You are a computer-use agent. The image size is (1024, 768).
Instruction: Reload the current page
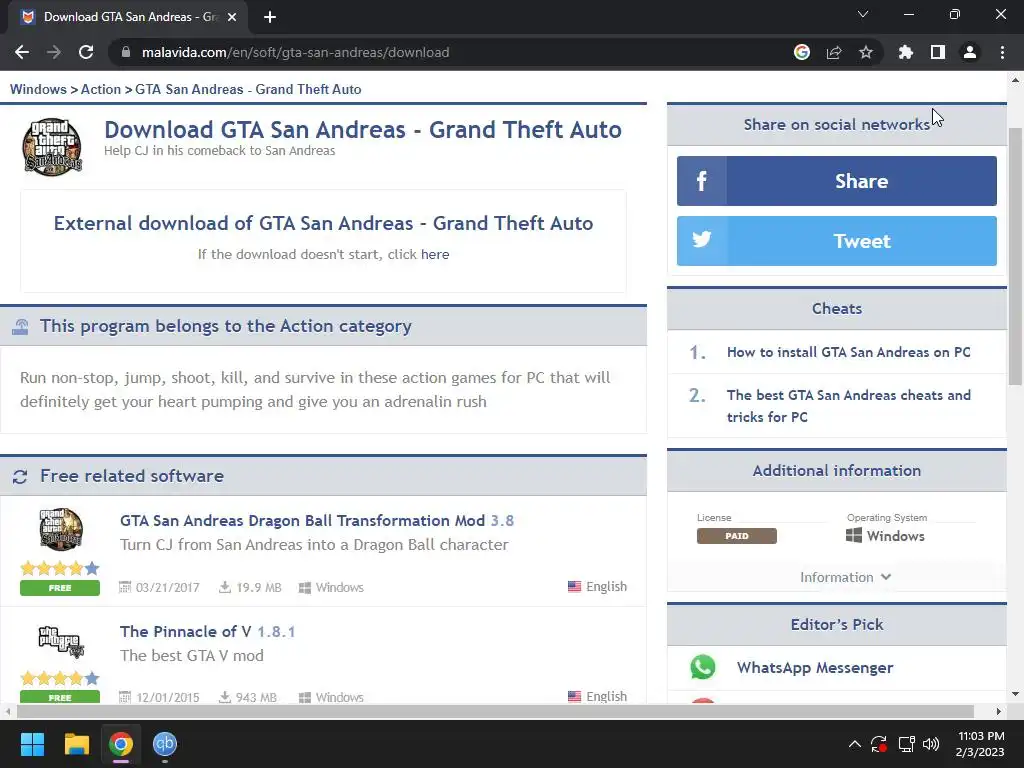[x=86, y=52]
